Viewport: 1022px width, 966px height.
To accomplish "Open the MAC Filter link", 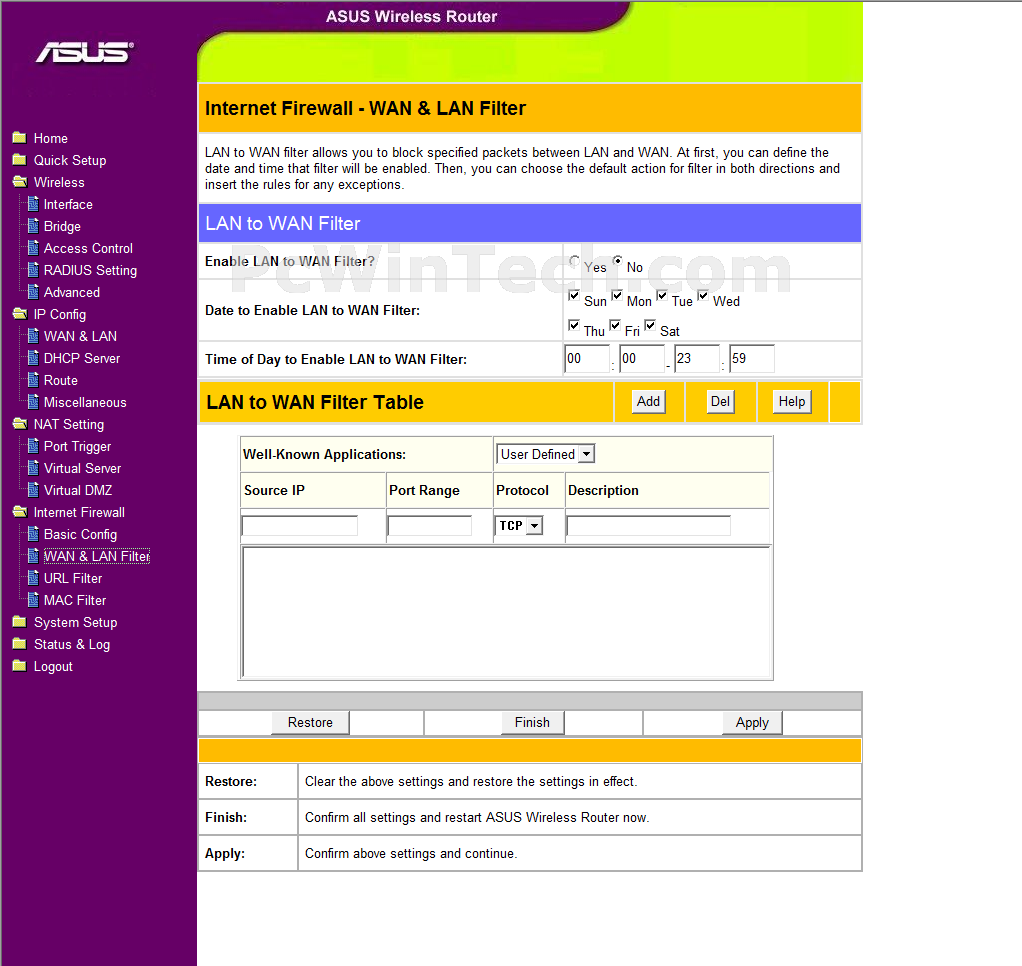I will 75,600.
